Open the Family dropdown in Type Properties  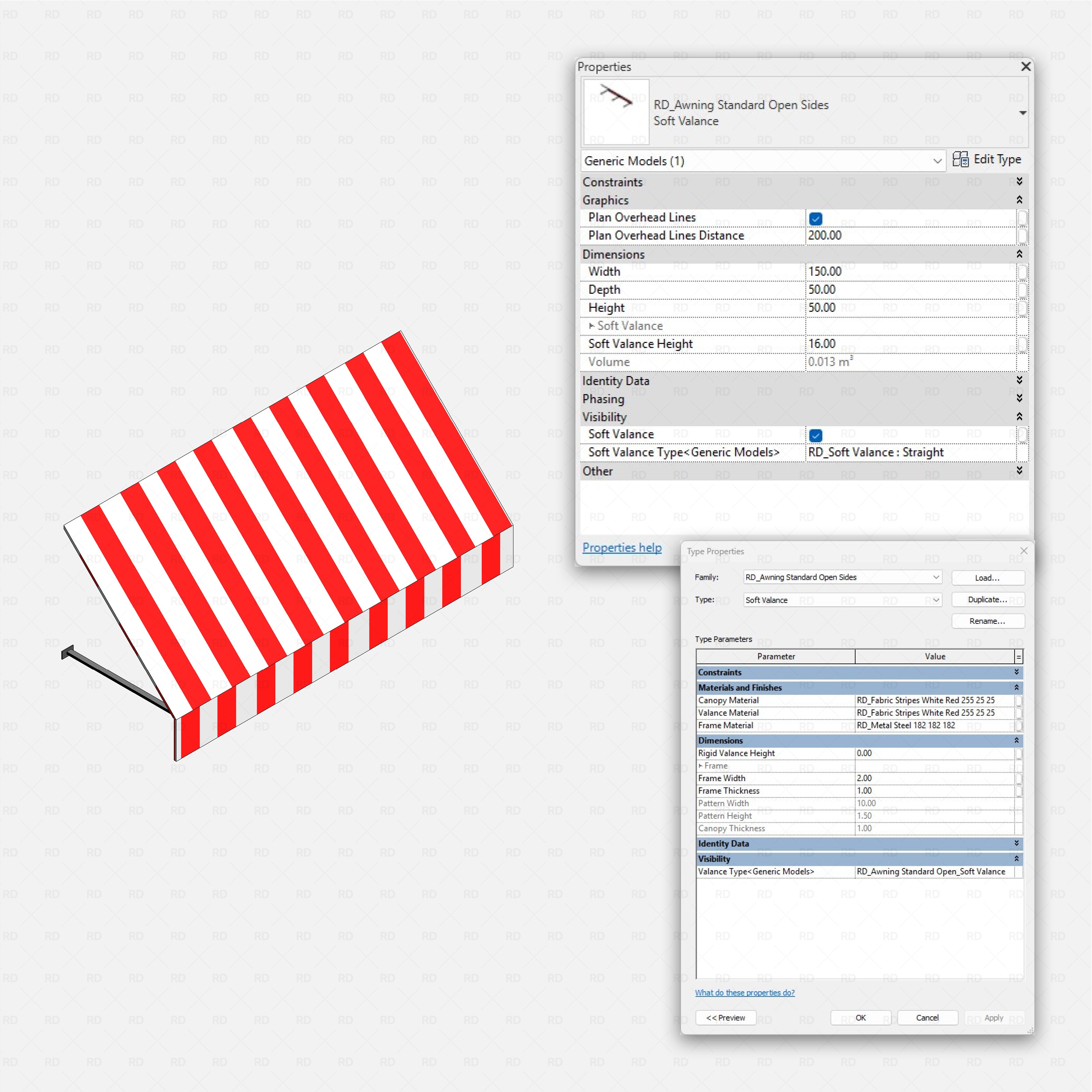pos(843,577)
